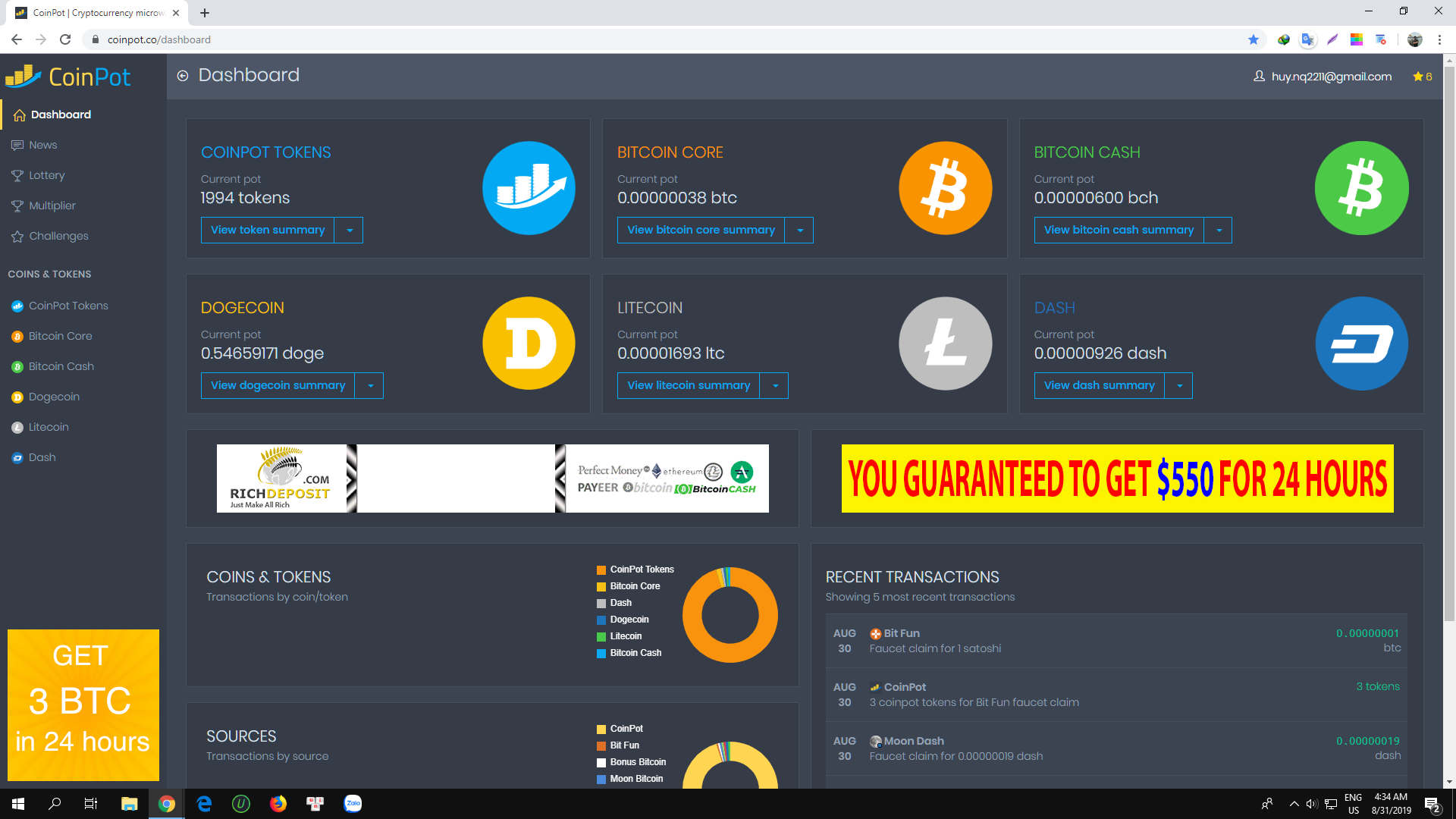Expand the bitcoin core summary dropdown arrow
The image size is (1456, 819).
click(x=799, y=230)
